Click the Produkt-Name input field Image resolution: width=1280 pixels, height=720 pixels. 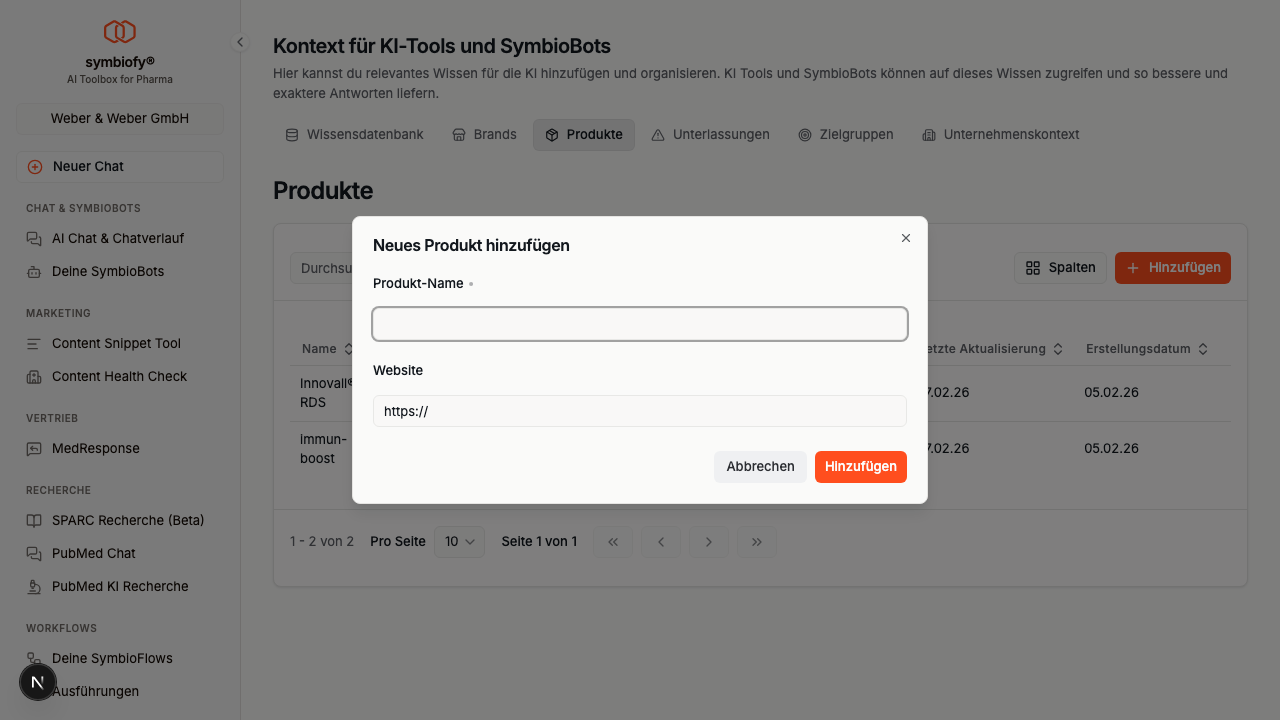pyautogui.click(x=640, y=323)
